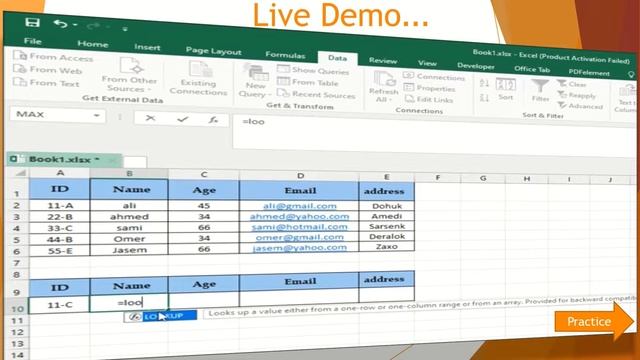
Task: Open Refresh All dropdown
Action: coord(383,87)
